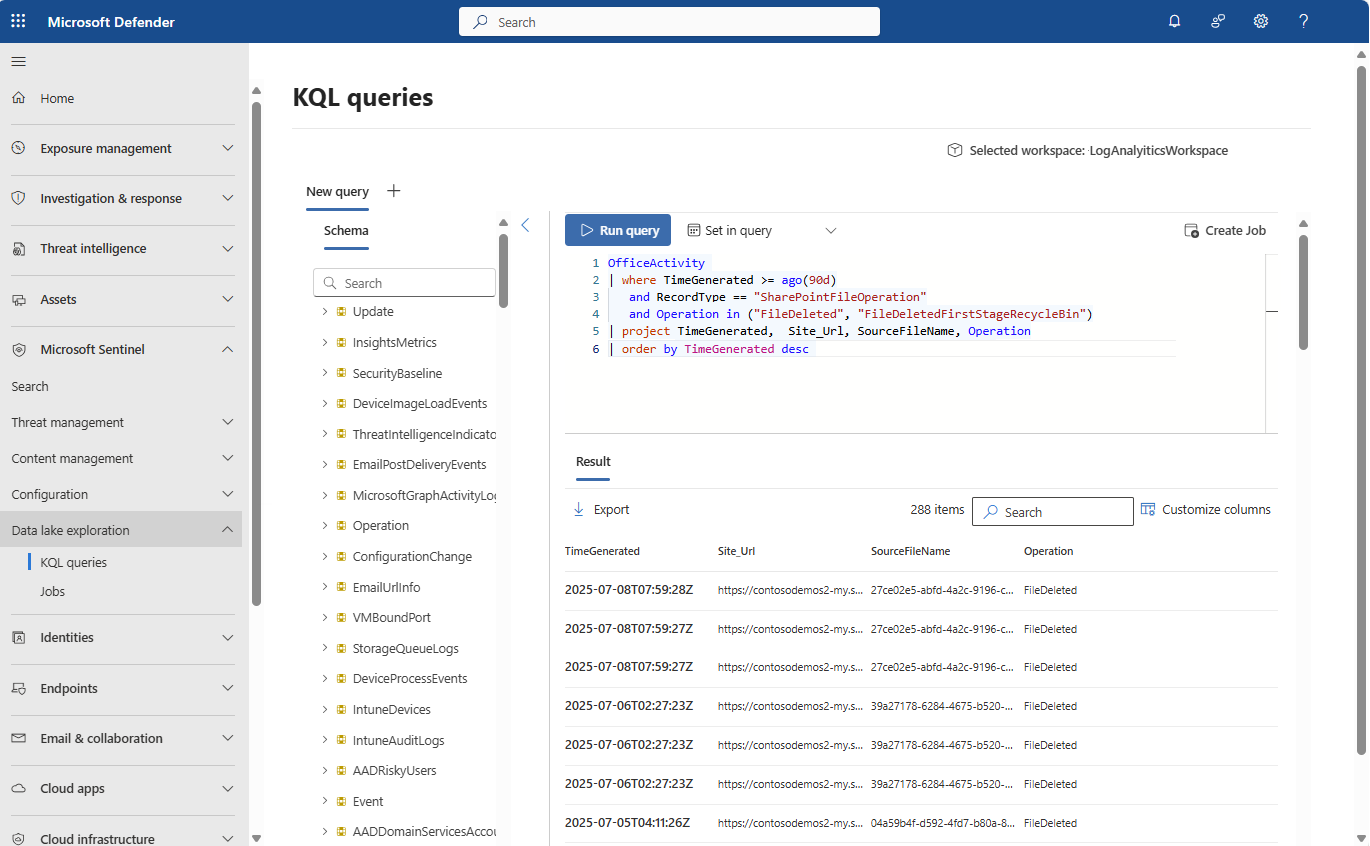This screenshot has width=1370, height=846.
Task: Collapse the Microsoft Sentinel section
Action: [x=228, y=348]
